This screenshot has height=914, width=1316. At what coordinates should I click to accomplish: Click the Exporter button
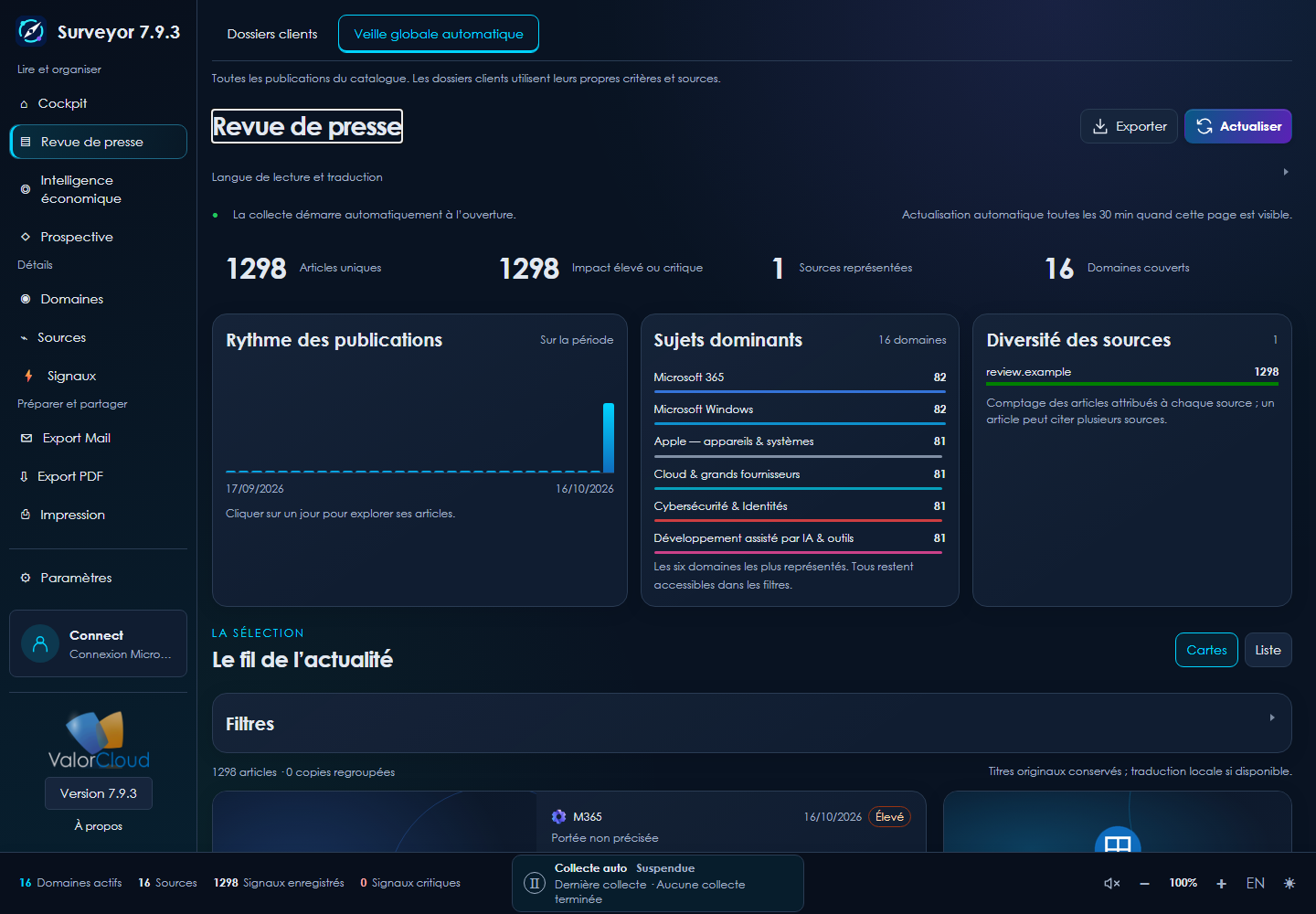click(1129, 126)
